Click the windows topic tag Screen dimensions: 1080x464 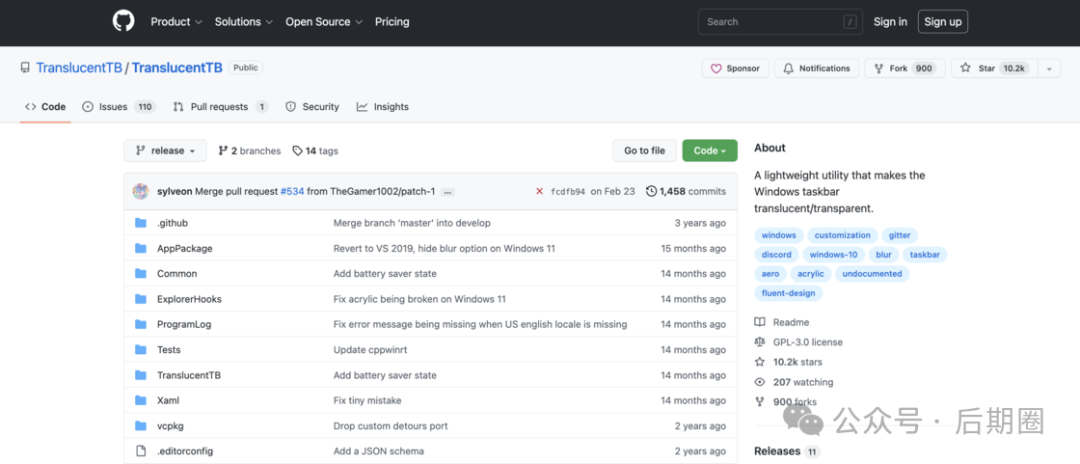pyautogui.click(x=778, y=235)
